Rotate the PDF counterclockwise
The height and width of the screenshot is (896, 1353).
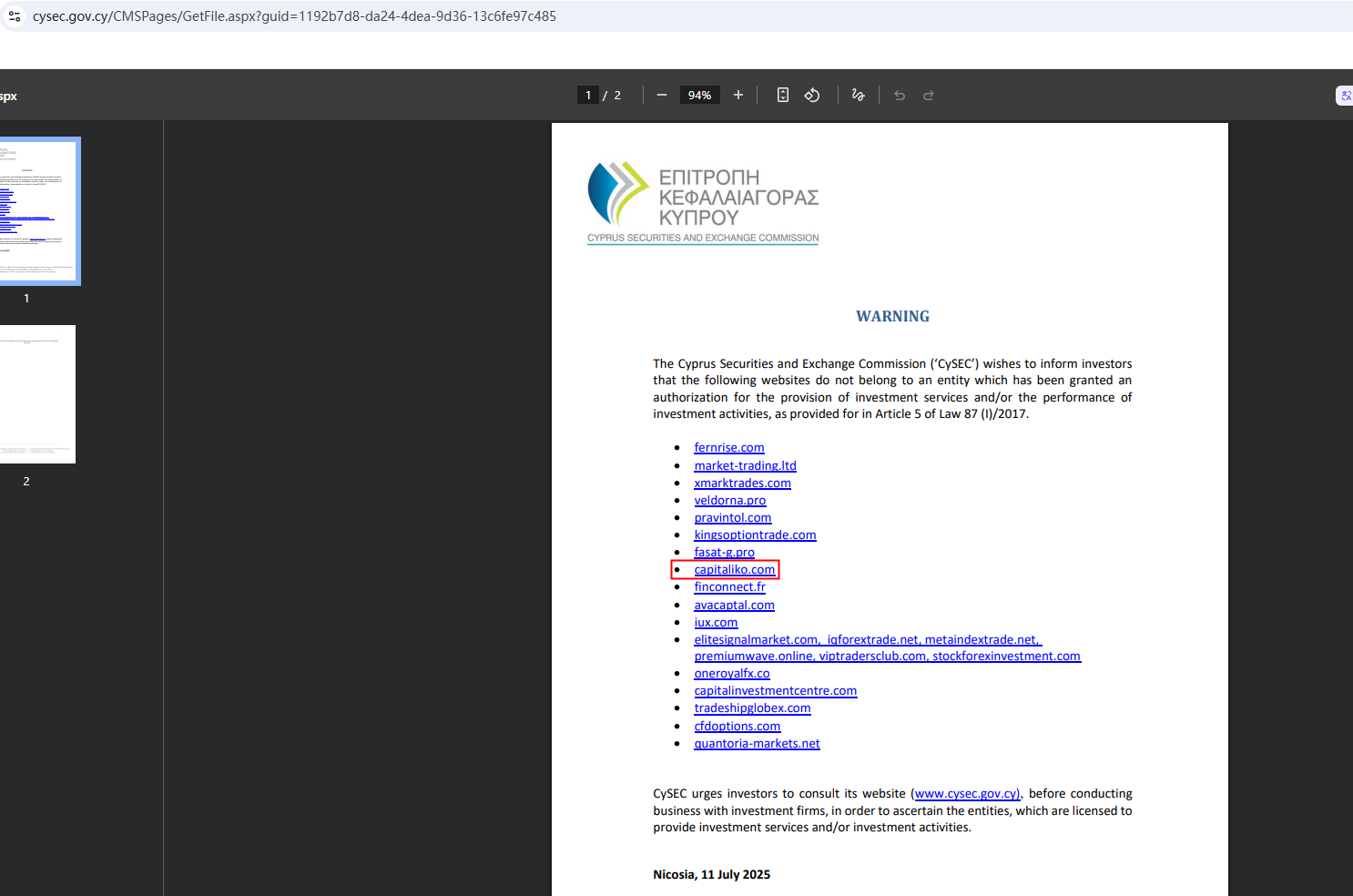812,96
